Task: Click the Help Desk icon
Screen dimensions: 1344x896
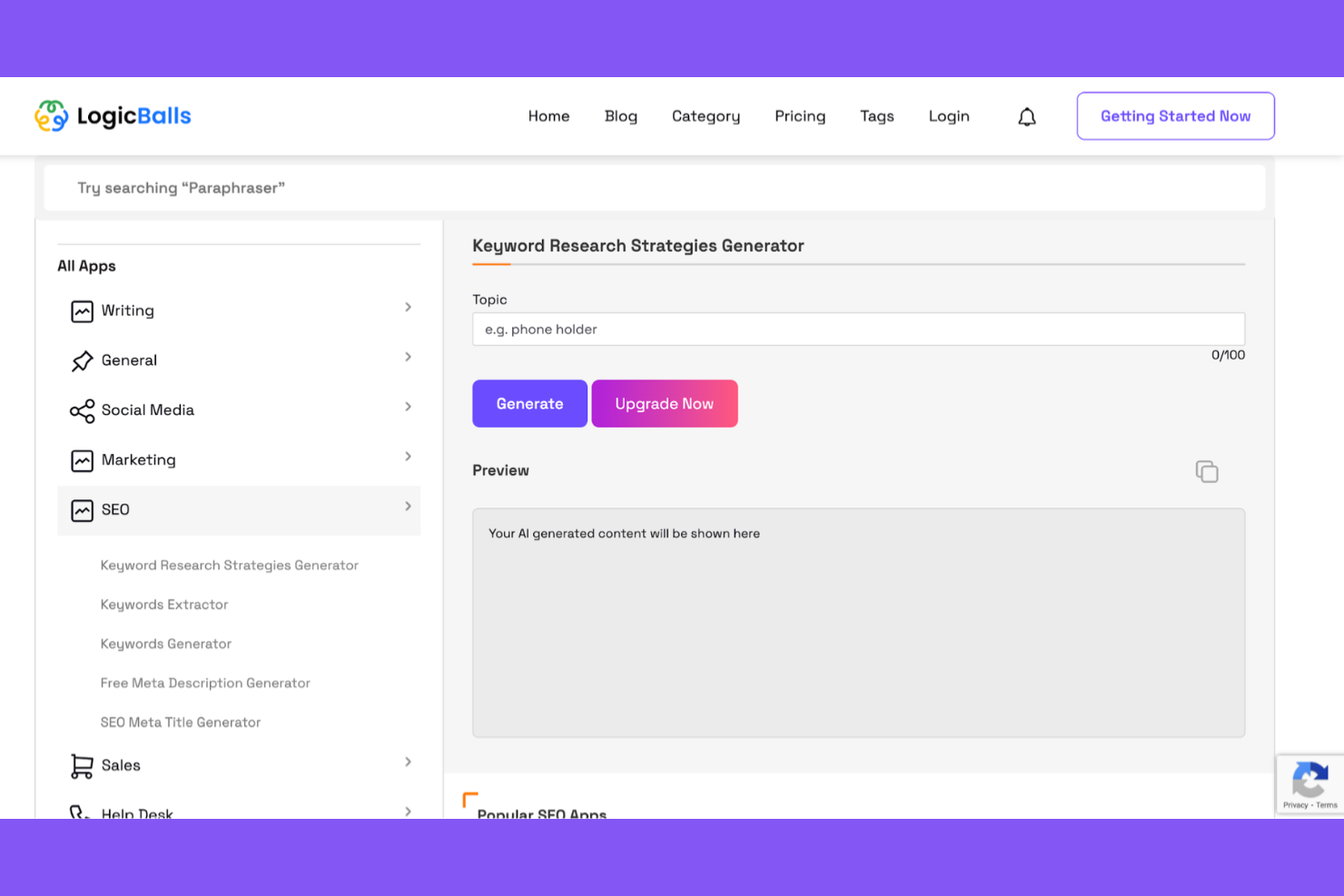Action: [82, 811]
